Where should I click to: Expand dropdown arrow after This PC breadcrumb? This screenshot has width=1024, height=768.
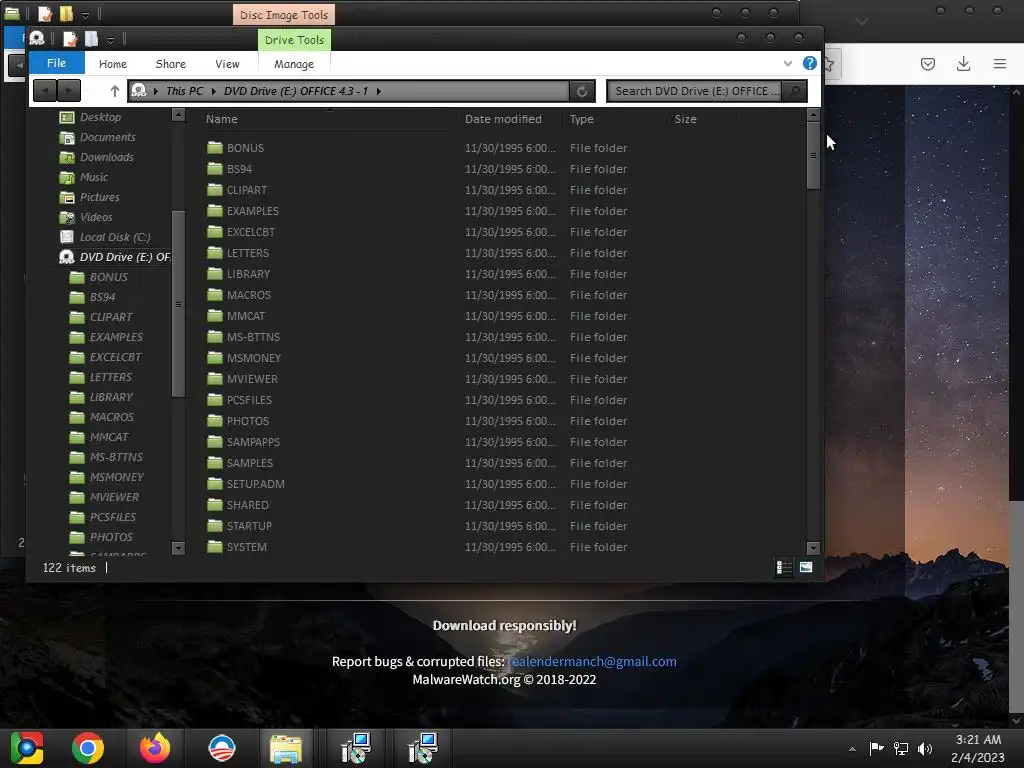(x=214, y=91)
